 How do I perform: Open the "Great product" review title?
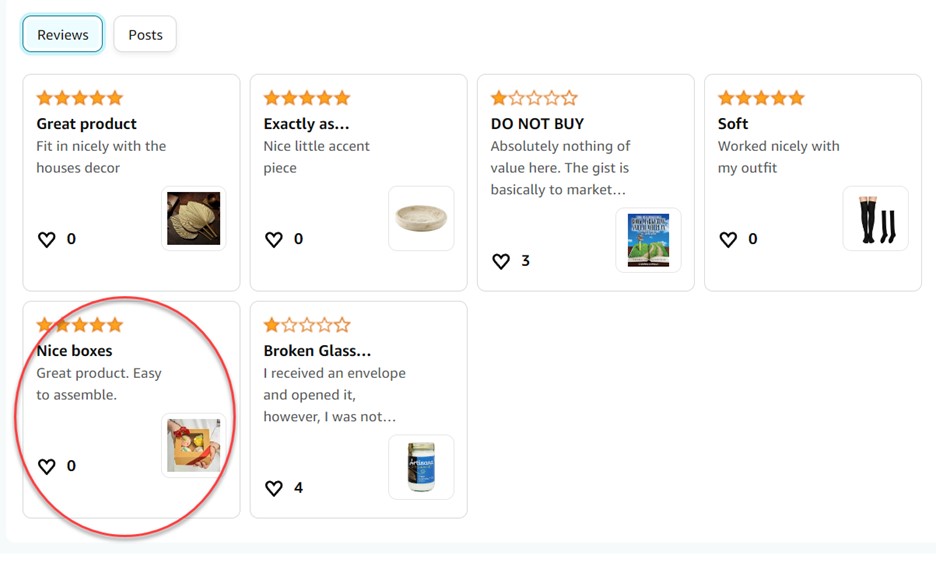(87, 124)
